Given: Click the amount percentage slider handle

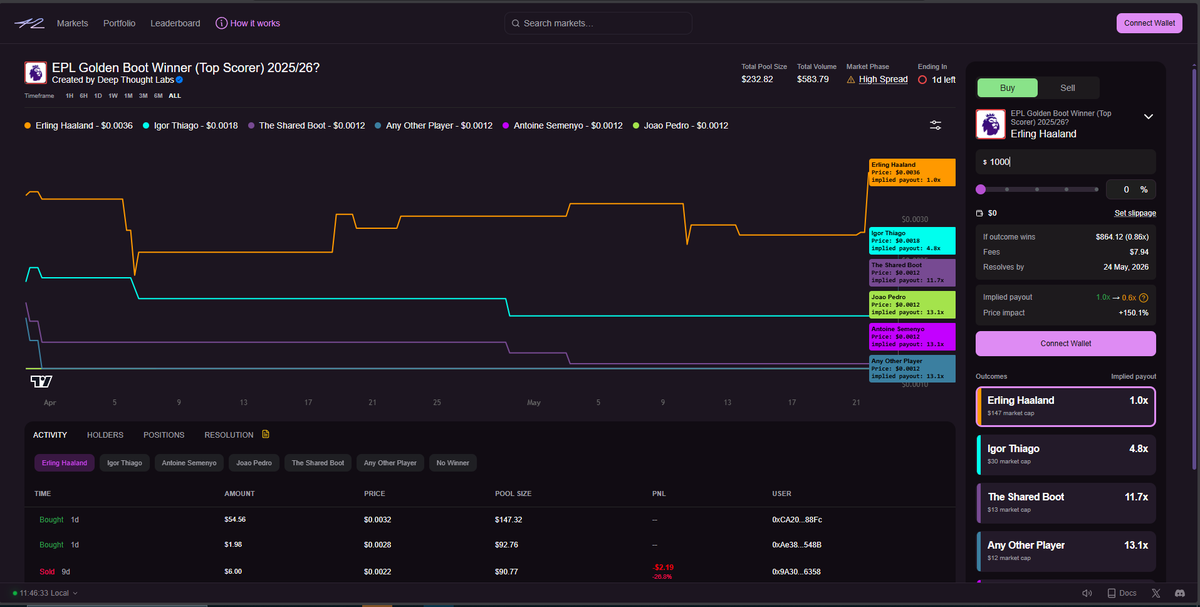Looking at the screenshot, I should point(980,189).
